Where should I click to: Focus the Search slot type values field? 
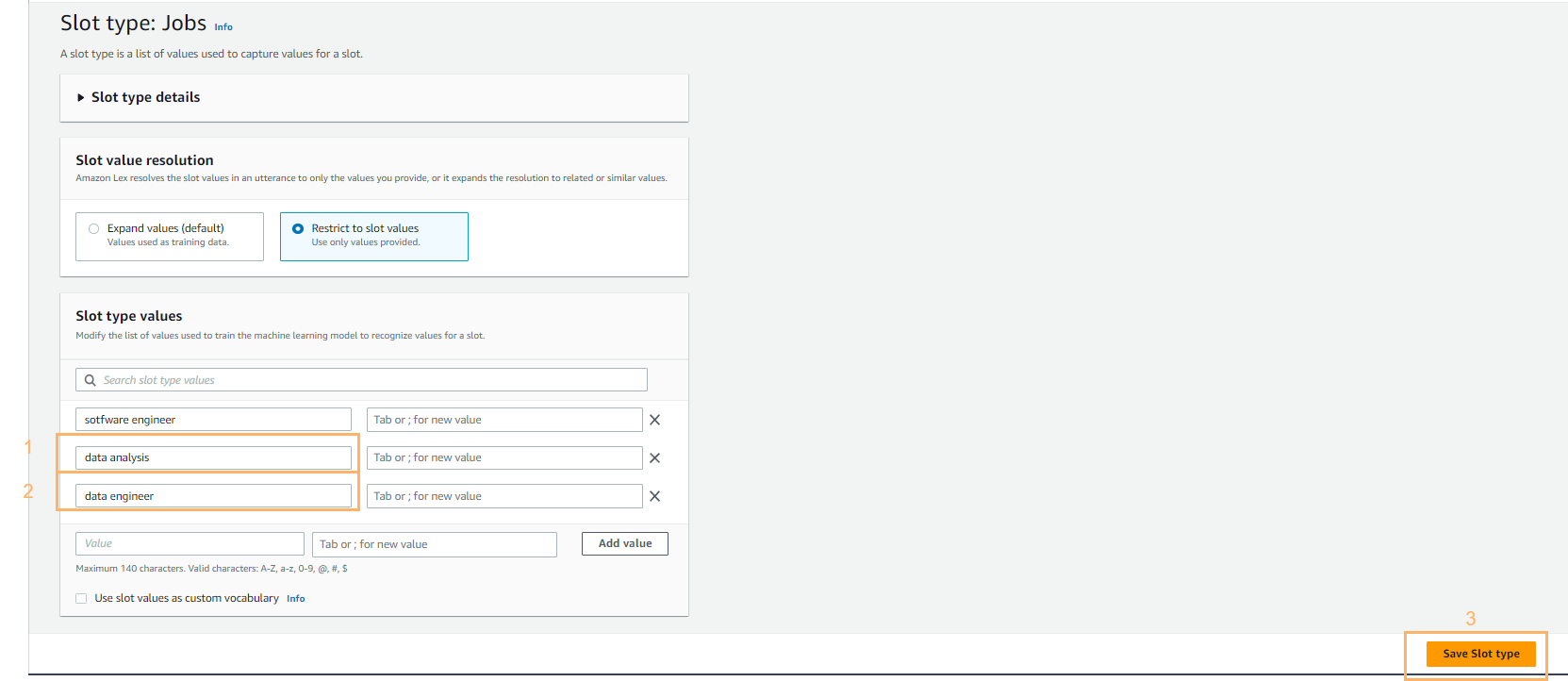(x=361, y=380)
